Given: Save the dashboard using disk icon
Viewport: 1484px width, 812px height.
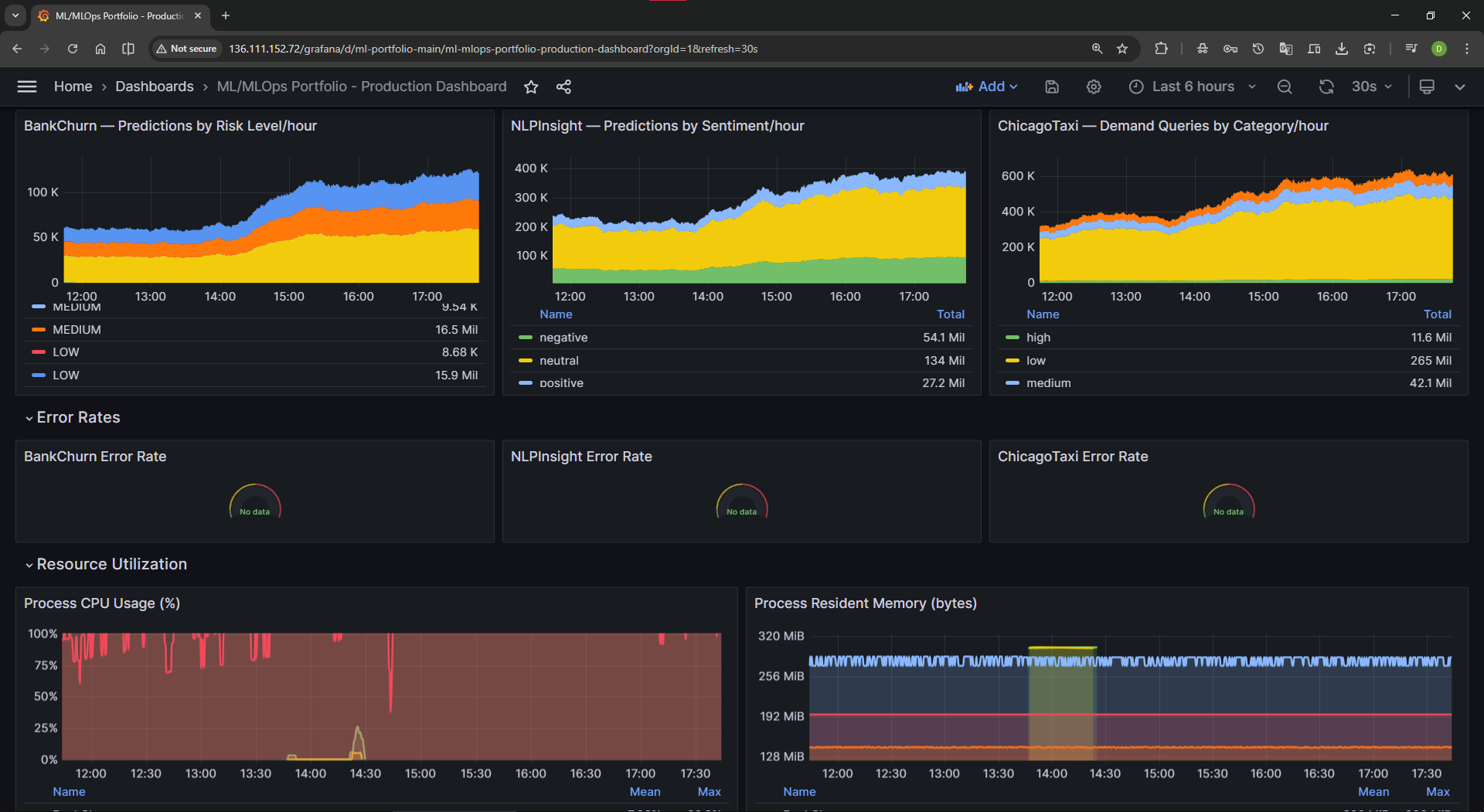Looking at the screenshot, I should pyautogui.click(x=1052, y=87).
